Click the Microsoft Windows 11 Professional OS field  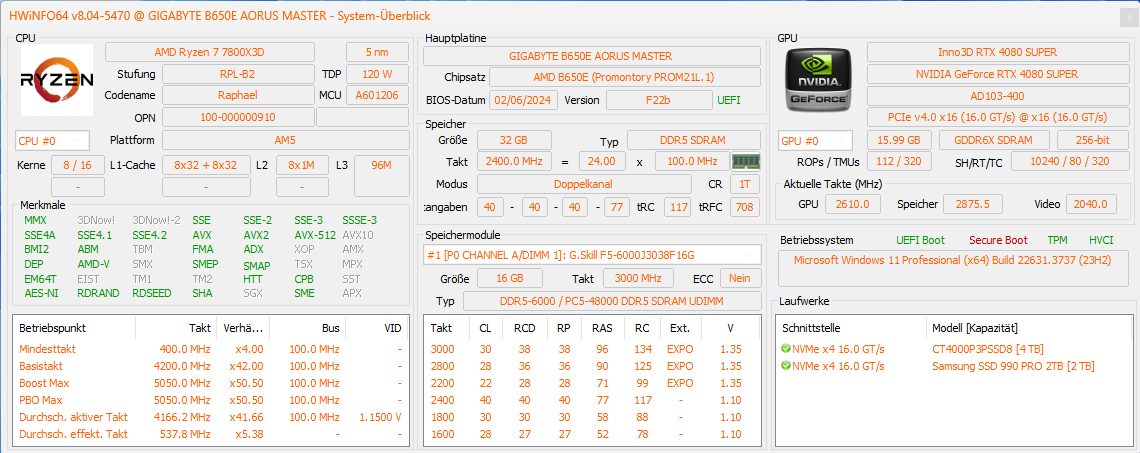coord(953,268)
